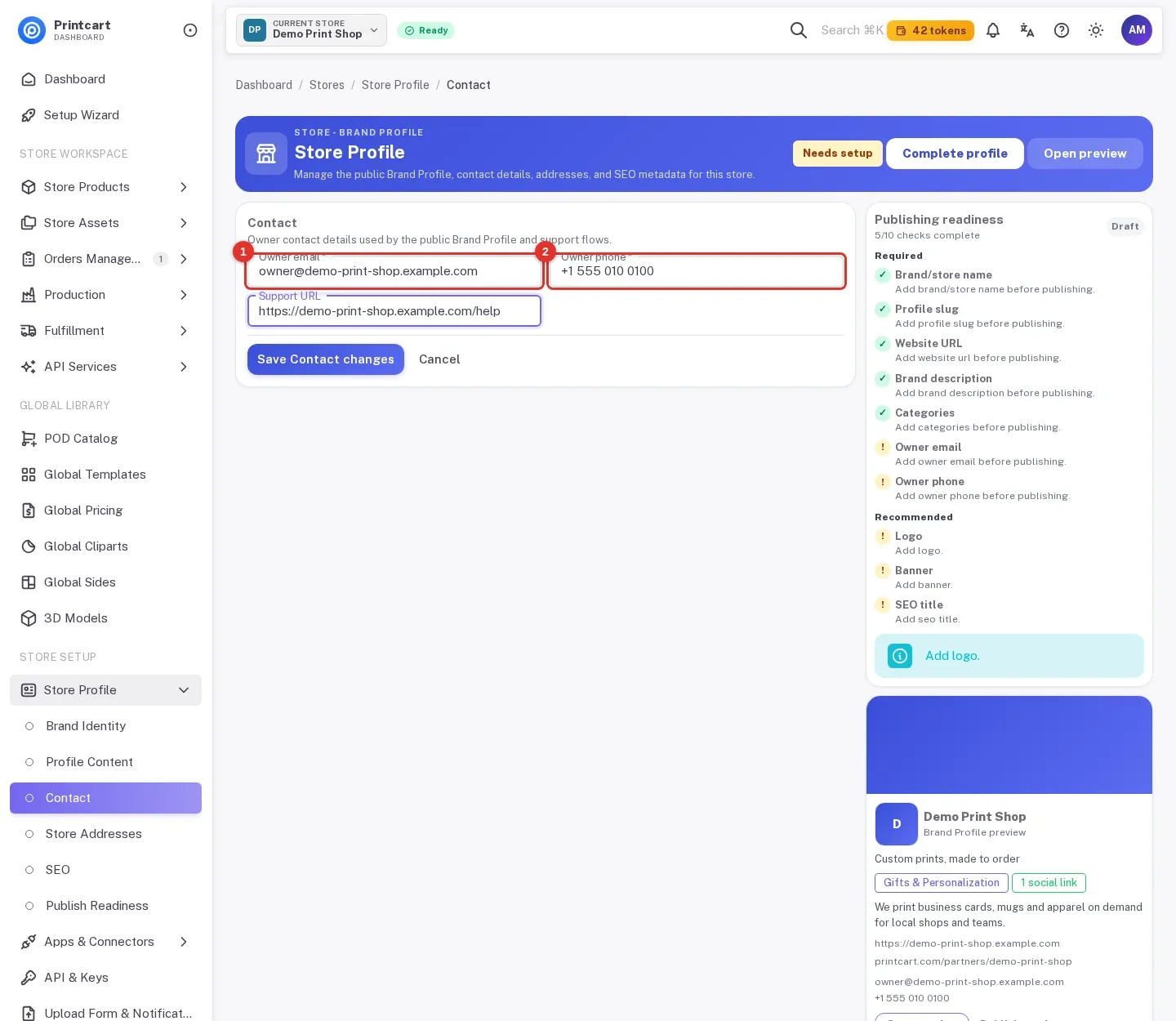Collapse sidebar using the circle toggle icon
This screenshot has height=1021, width=1176.
(x=190, y=30)
